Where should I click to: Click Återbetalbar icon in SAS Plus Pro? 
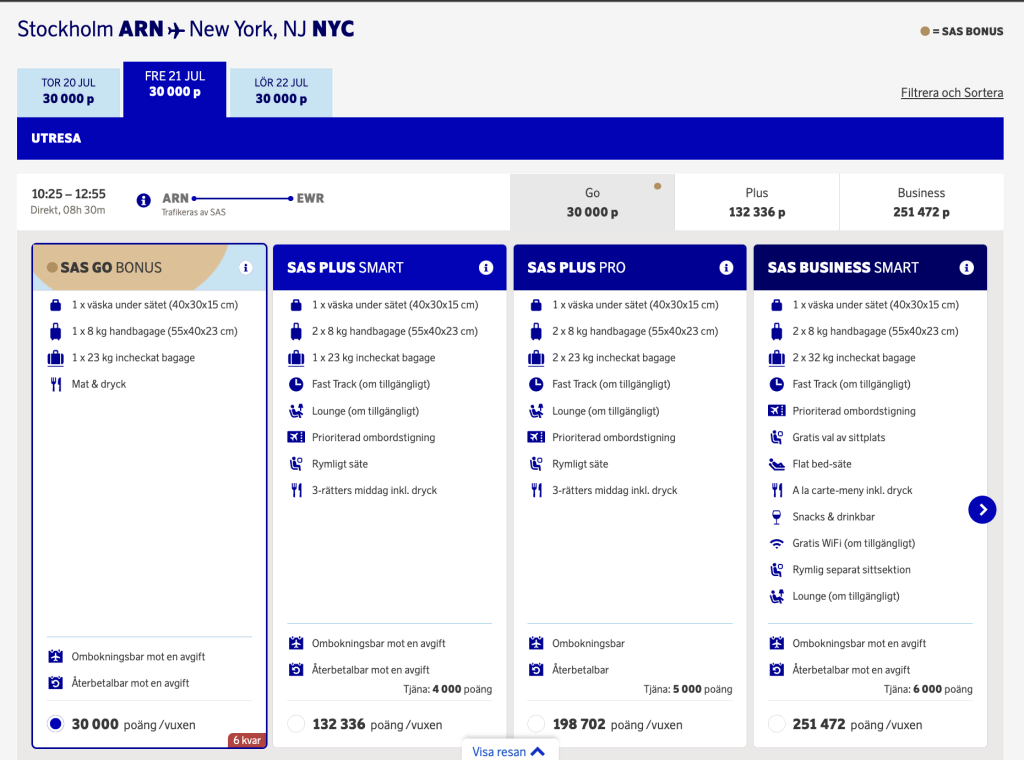[536, 669]
